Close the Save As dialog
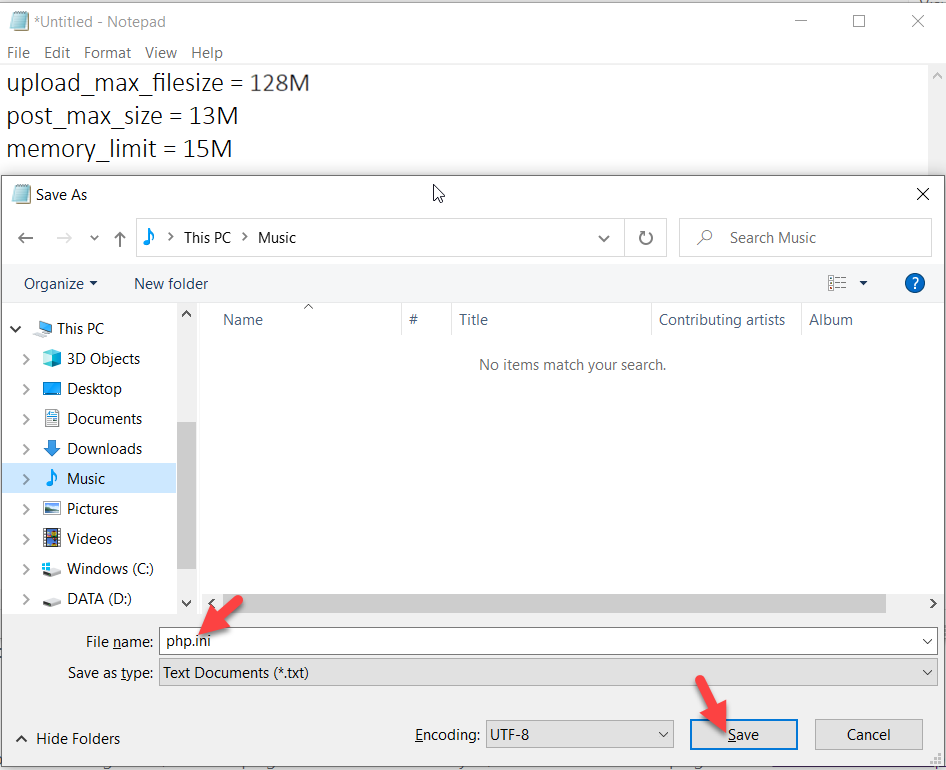Screen dimensions: 946x770 pyautogui.click(x=922, y=194)
